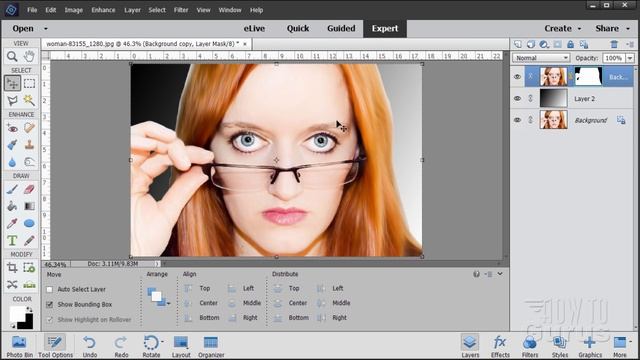Expand the Open button dropdown arrow
The height and width of the screenshot is (360, 640).
coord(46,29)
